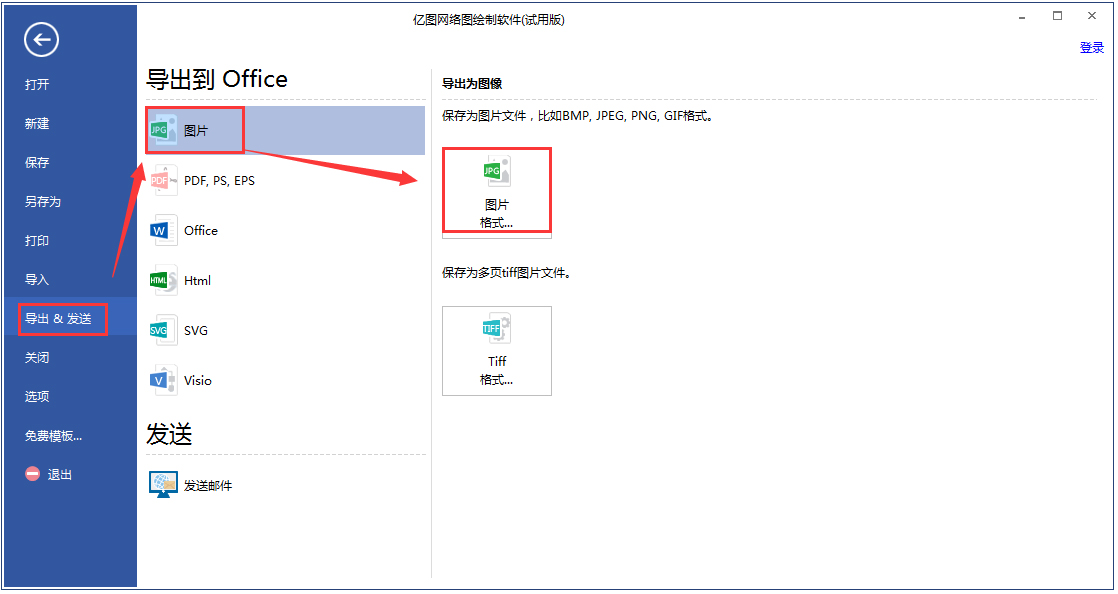Image resolution: width=1118 pixels, height=594 pixels.
Task: Click the 图片 格式 export card
Action: [497, 190]
